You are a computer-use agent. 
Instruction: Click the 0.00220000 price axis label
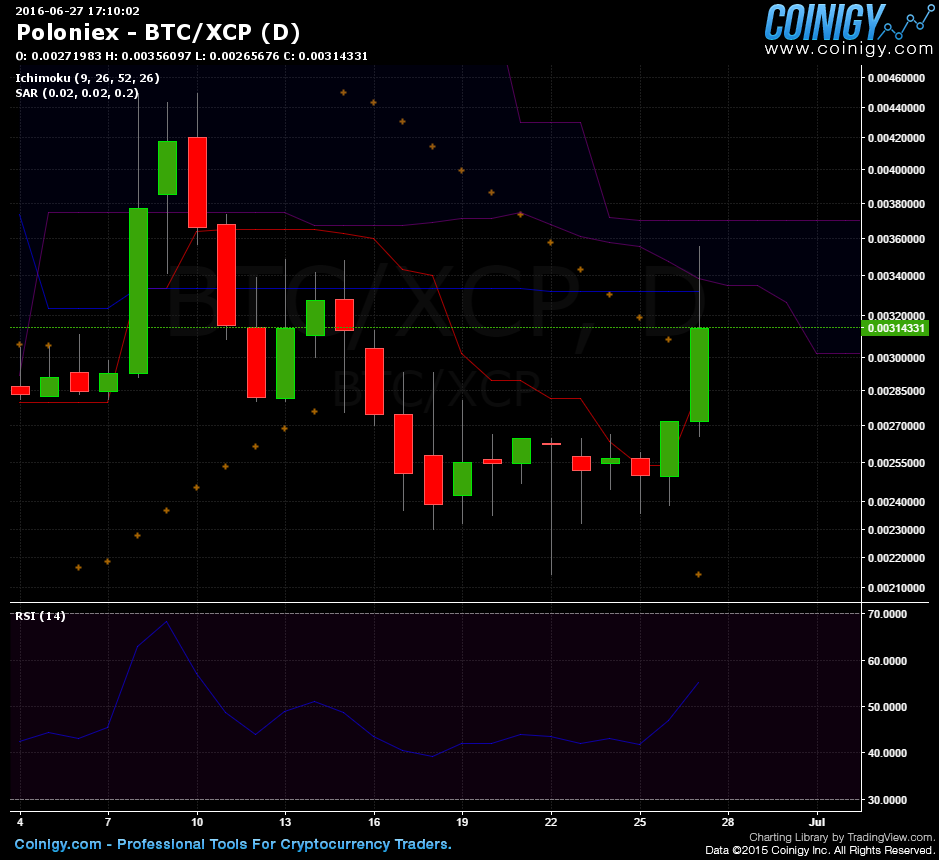[896, 559]
